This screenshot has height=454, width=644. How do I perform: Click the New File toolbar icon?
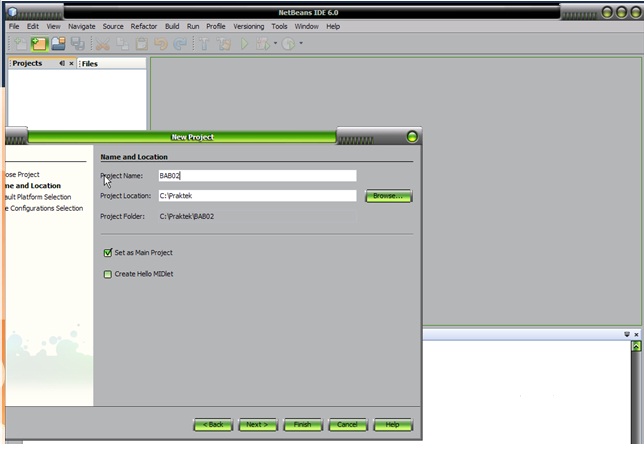[x=19, y=44]
